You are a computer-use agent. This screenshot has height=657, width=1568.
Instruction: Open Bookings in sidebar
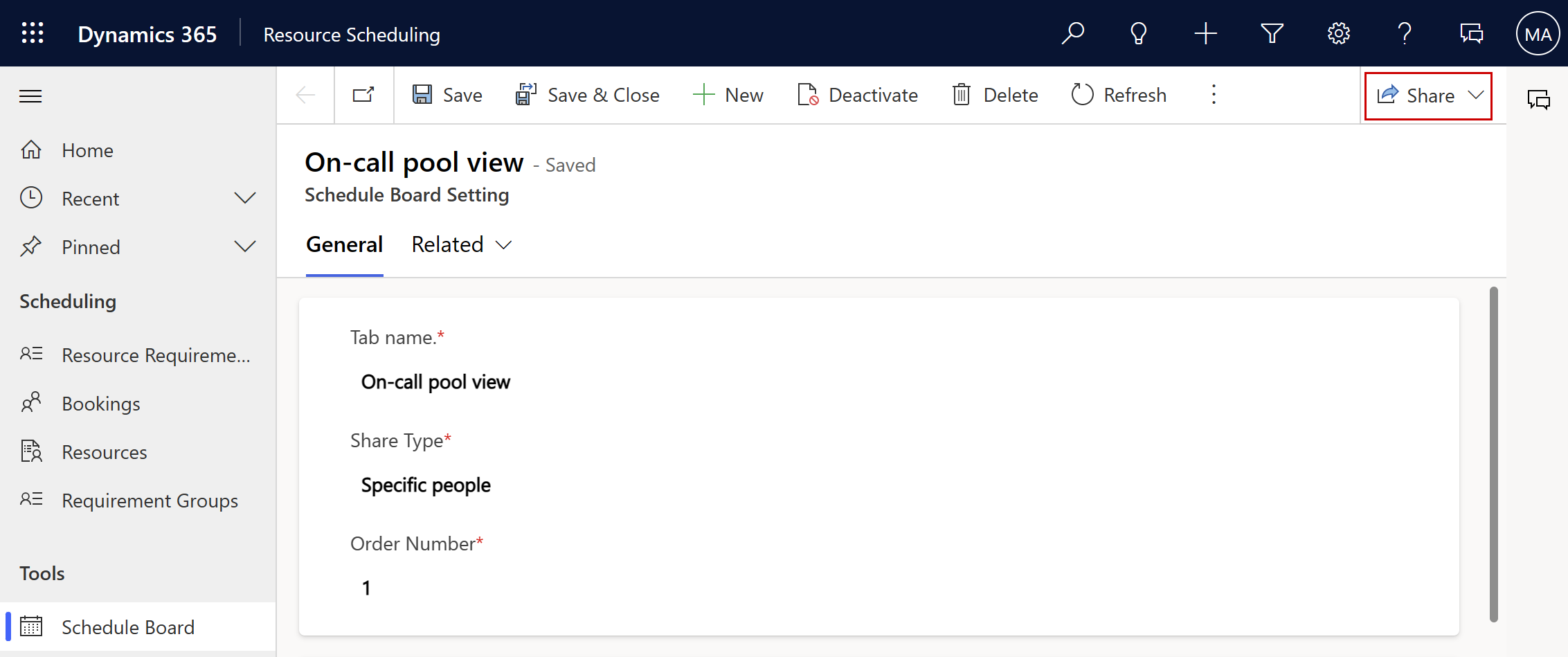click(138, 404)
